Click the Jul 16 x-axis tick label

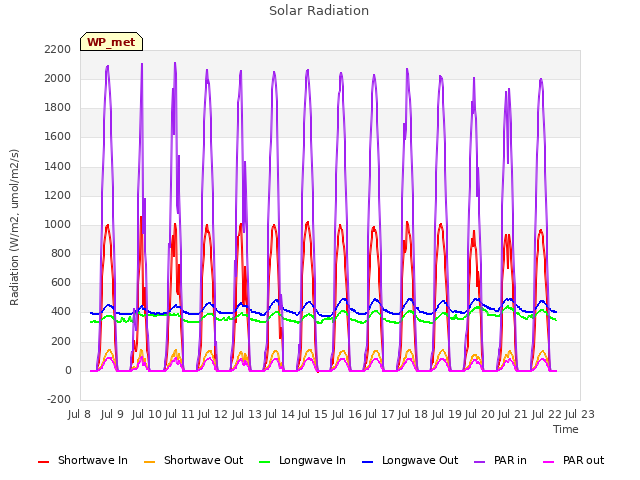click(346, 414)
